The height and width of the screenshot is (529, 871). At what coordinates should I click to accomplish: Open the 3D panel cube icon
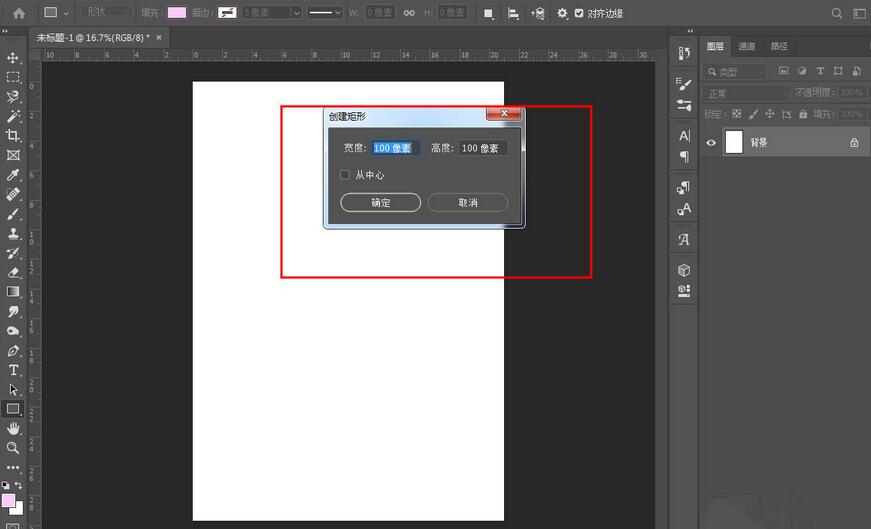684,270
